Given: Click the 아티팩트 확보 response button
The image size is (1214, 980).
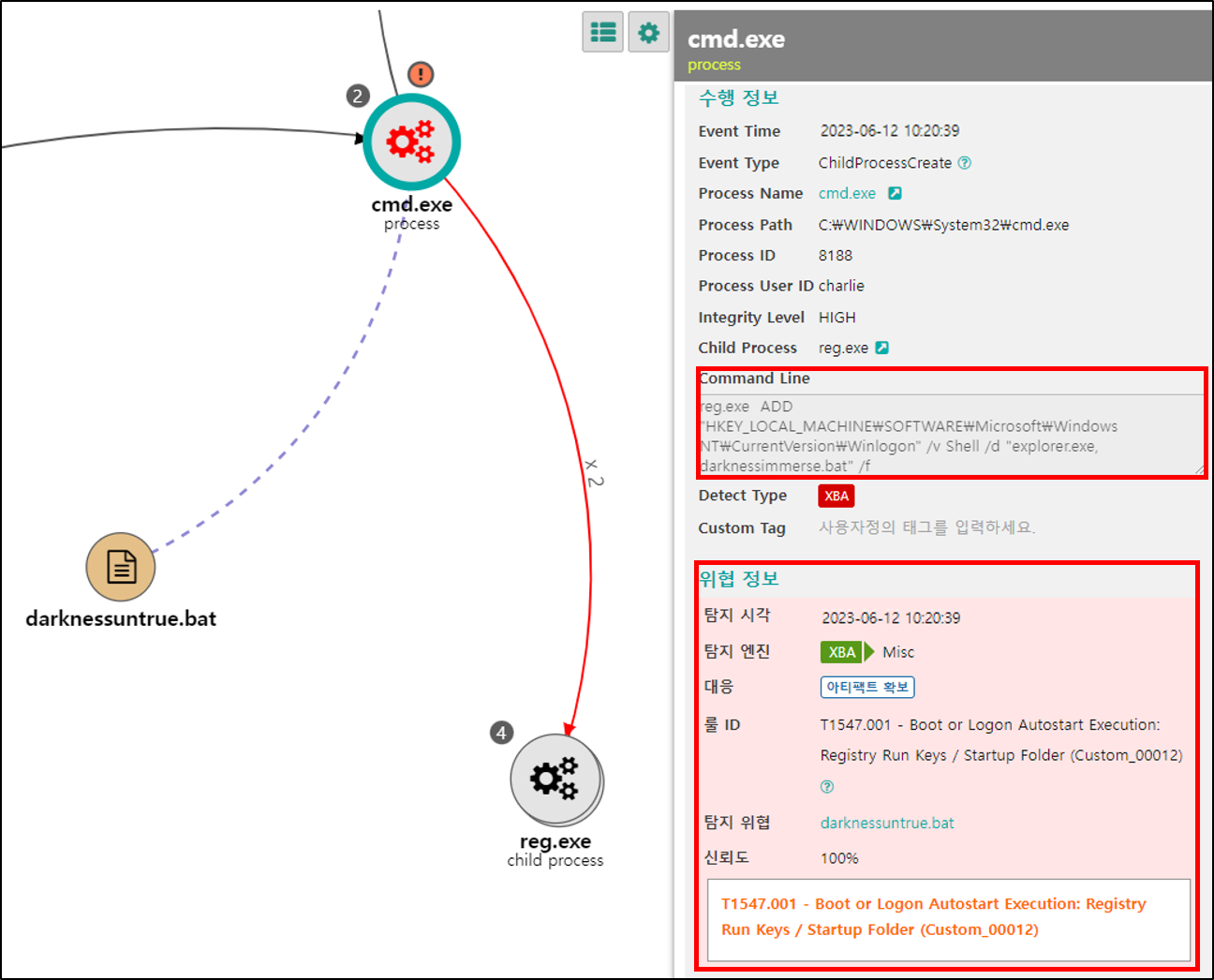Looking at the screenshot, I should tap(867, 687).
